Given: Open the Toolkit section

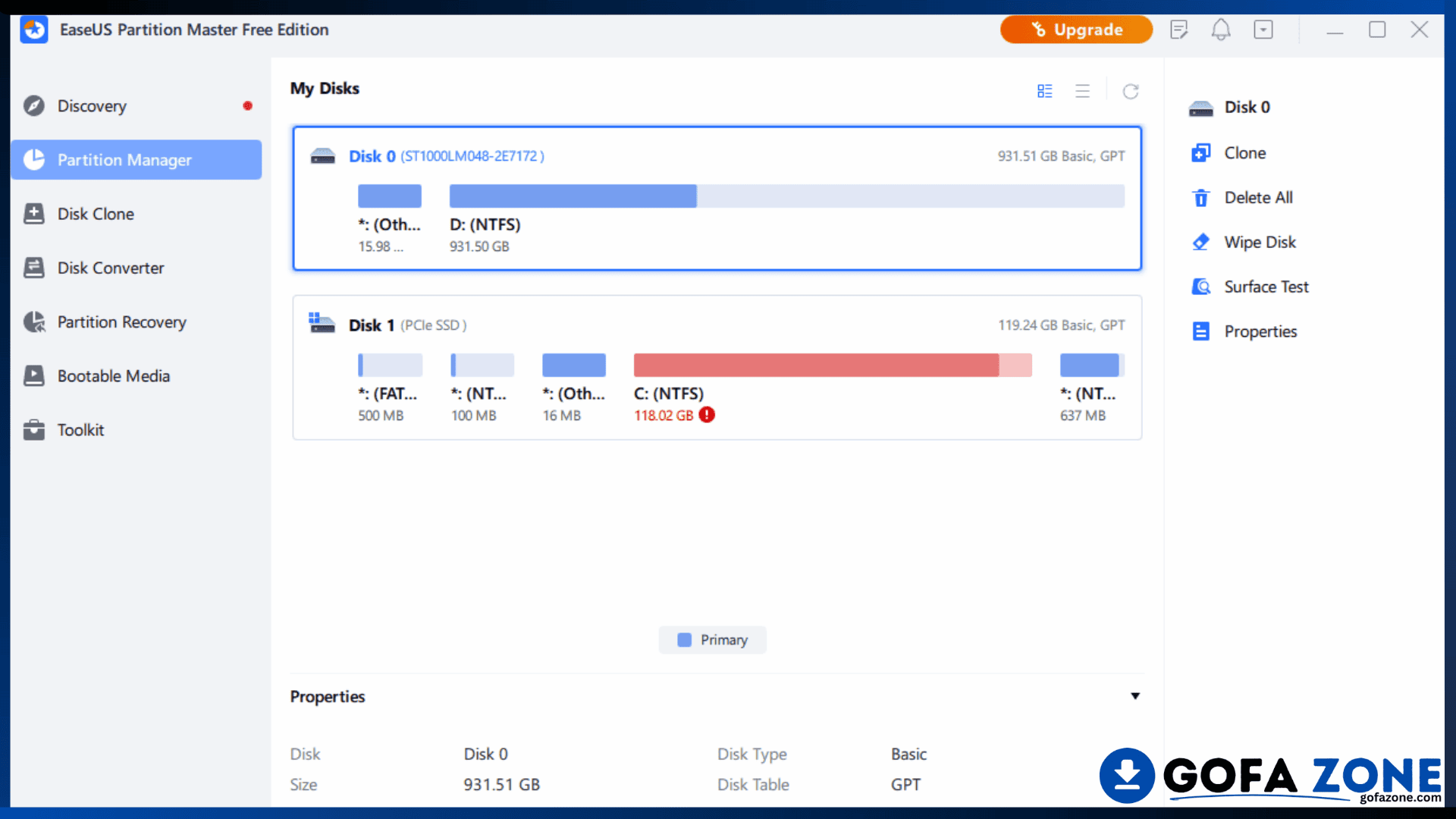Looking at the screenshot, I should pos(136,430).
